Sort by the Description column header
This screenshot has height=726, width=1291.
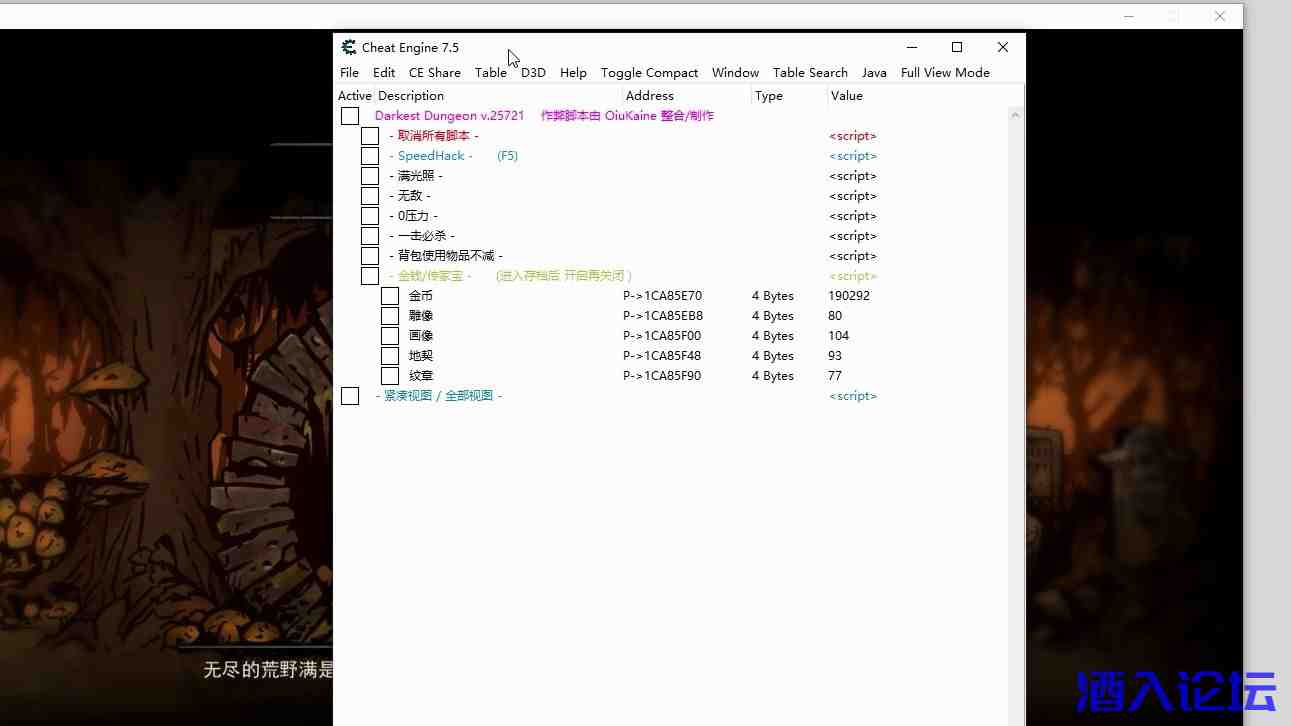click(x=411, y=96)
